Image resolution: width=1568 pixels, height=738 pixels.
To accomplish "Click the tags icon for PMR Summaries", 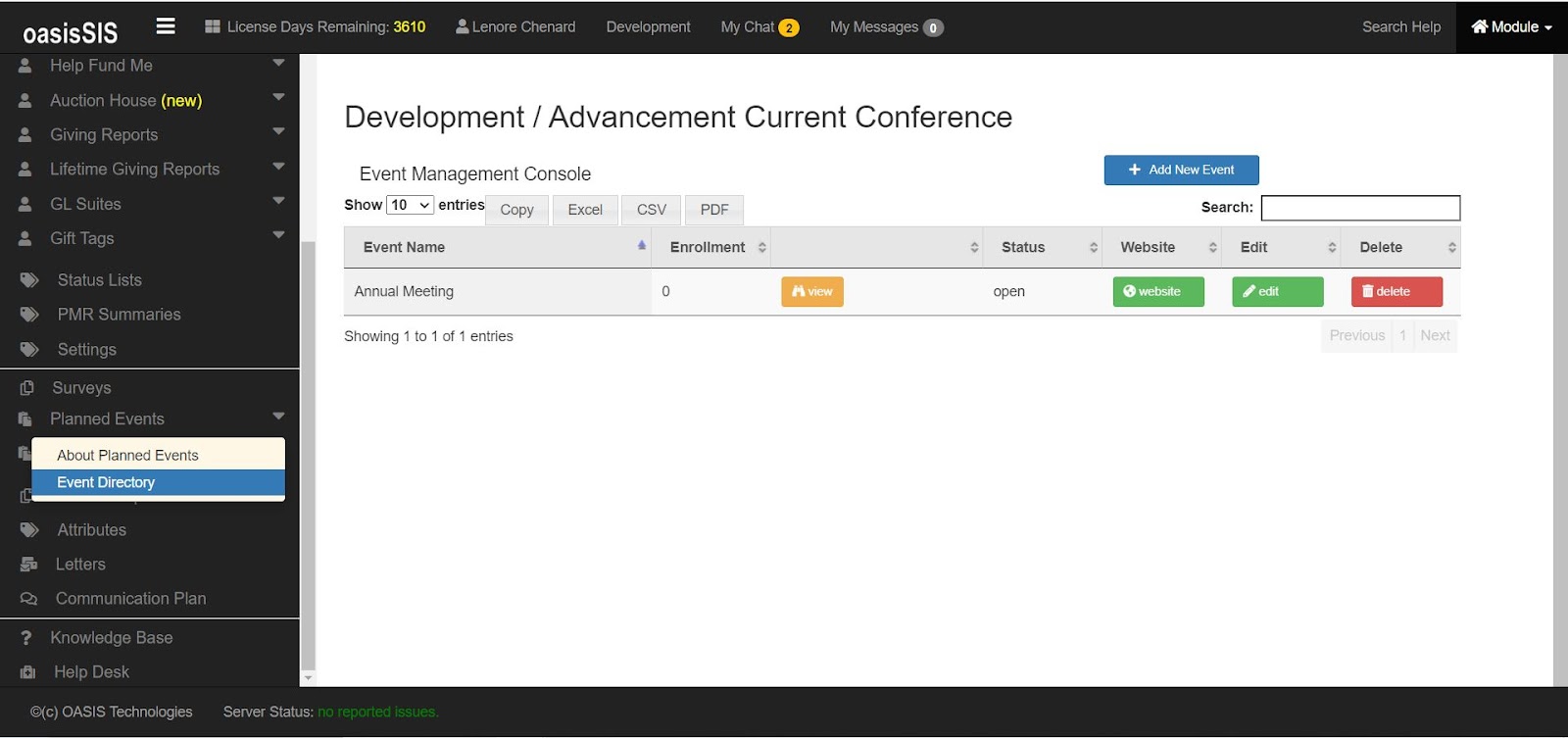I will coord(29,315).
